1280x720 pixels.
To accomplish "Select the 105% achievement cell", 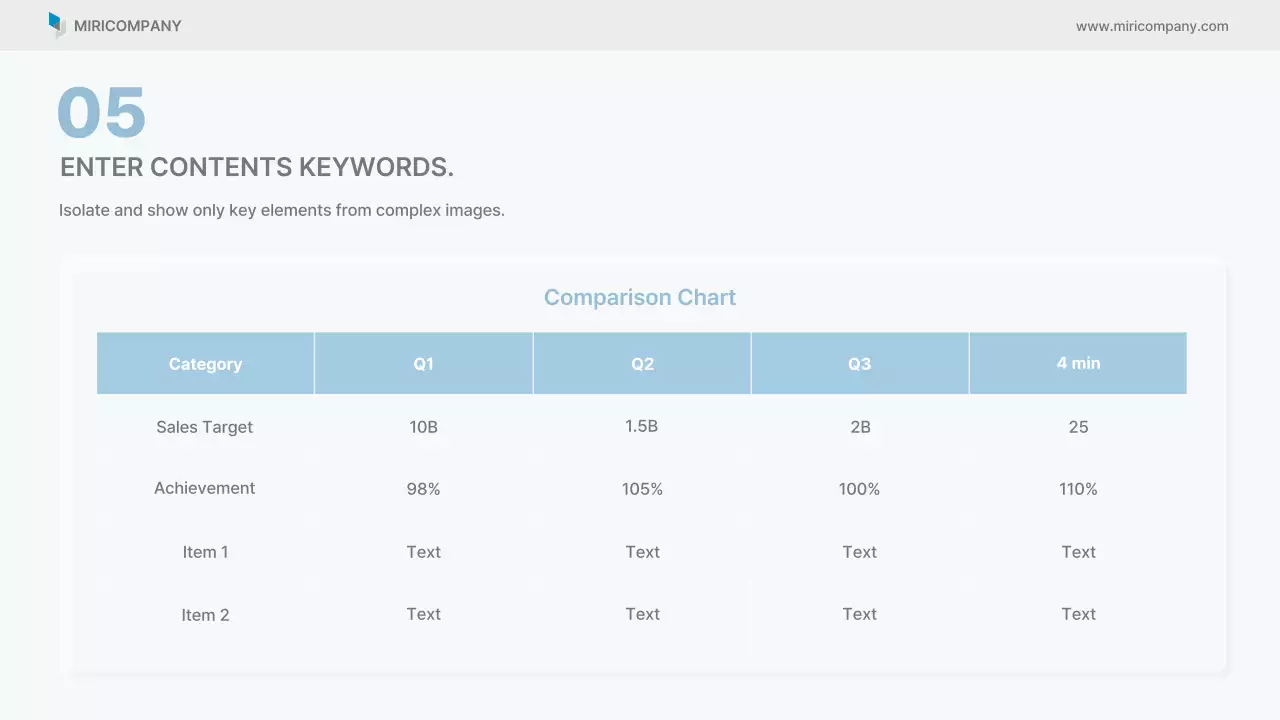I will [x=642, y=489].
